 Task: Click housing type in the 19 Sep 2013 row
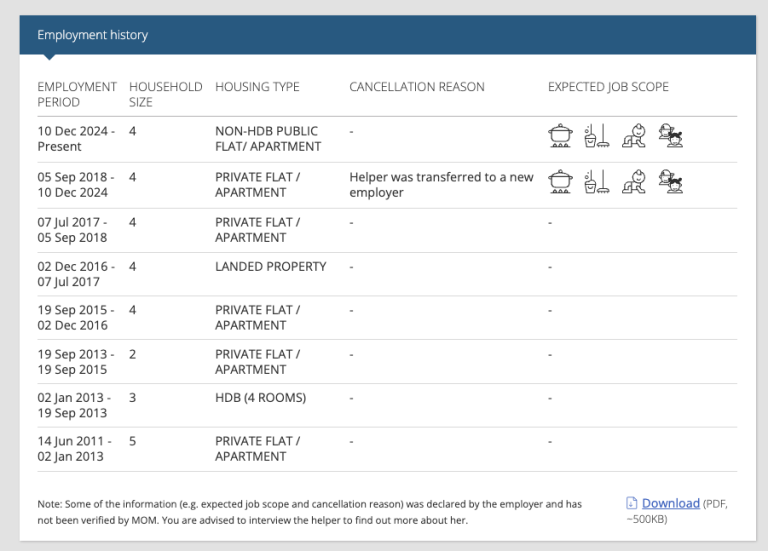[x=258, y=361]
